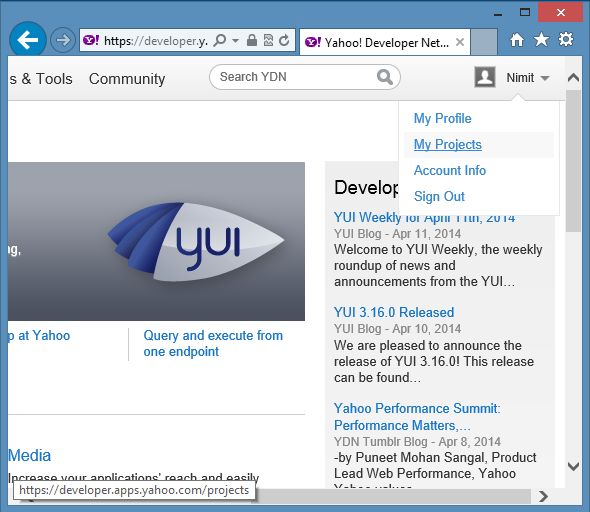The width and height of the screenshot is (590, 512).
Task: Open the Media section heading link
Action: click(x=29, y=456)
